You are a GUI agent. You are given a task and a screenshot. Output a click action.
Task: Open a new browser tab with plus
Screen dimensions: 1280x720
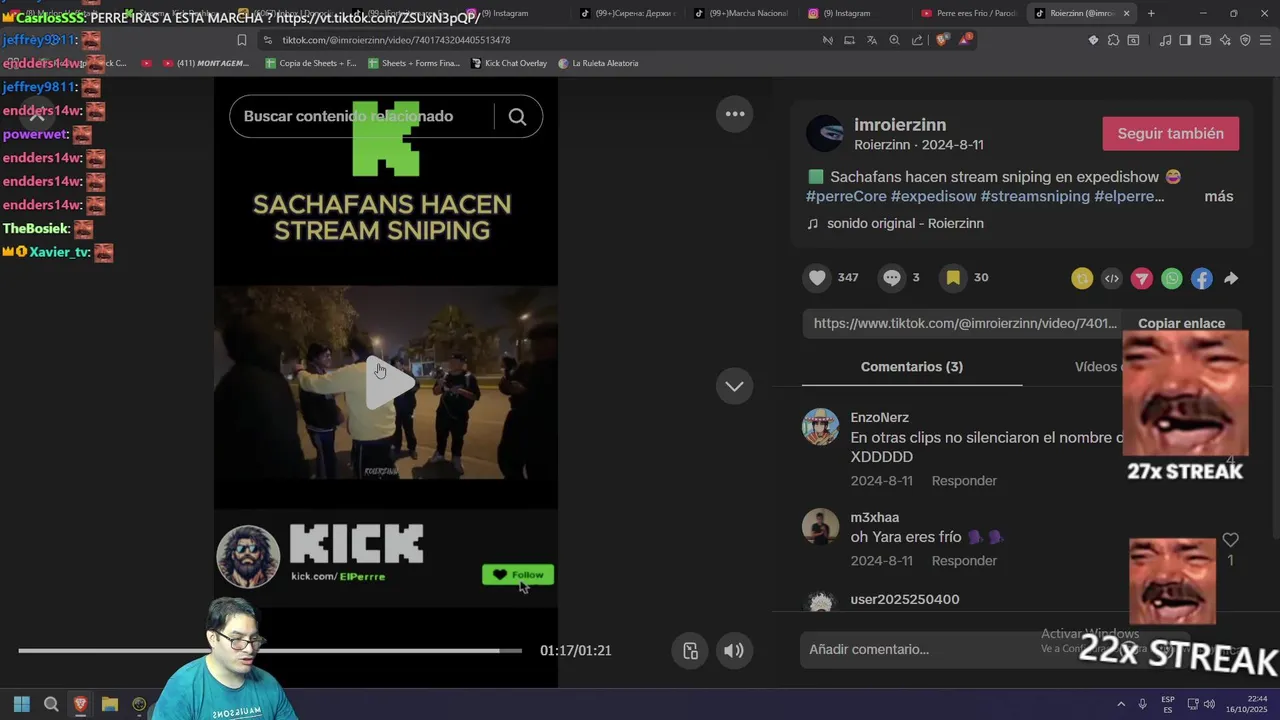1151,13
